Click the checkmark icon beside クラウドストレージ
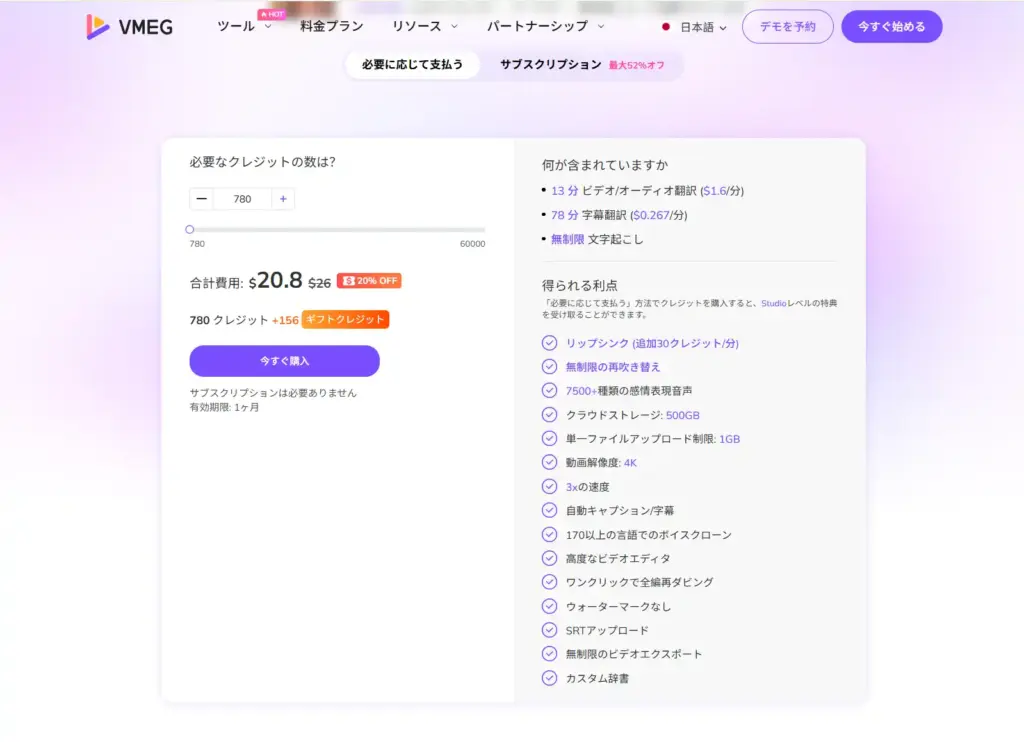1024x742 pixels. click(549, 415)
